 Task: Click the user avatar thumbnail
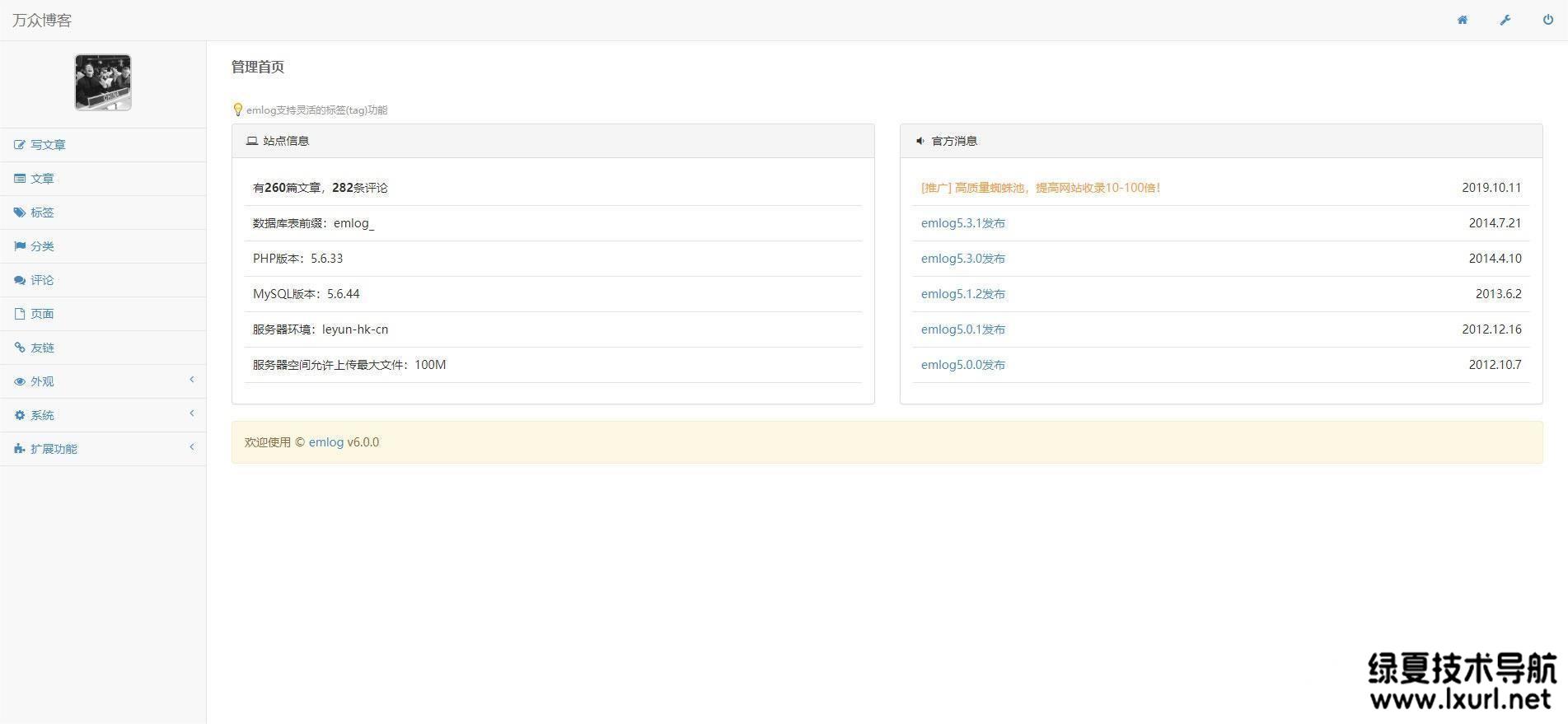(x=103, y=82)
